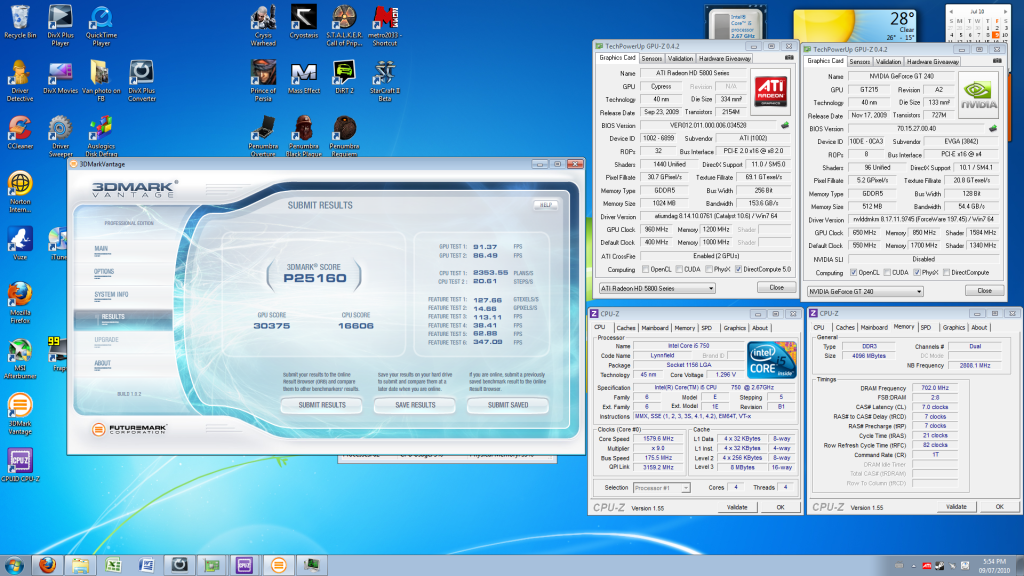
Task: Select Caches tab in left CPU-Z window
Action: pyautogui.click(x=625, y=328)
